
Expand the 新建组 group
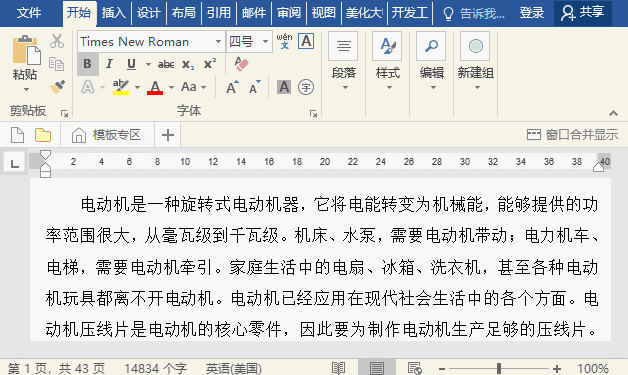coord(475,62)
